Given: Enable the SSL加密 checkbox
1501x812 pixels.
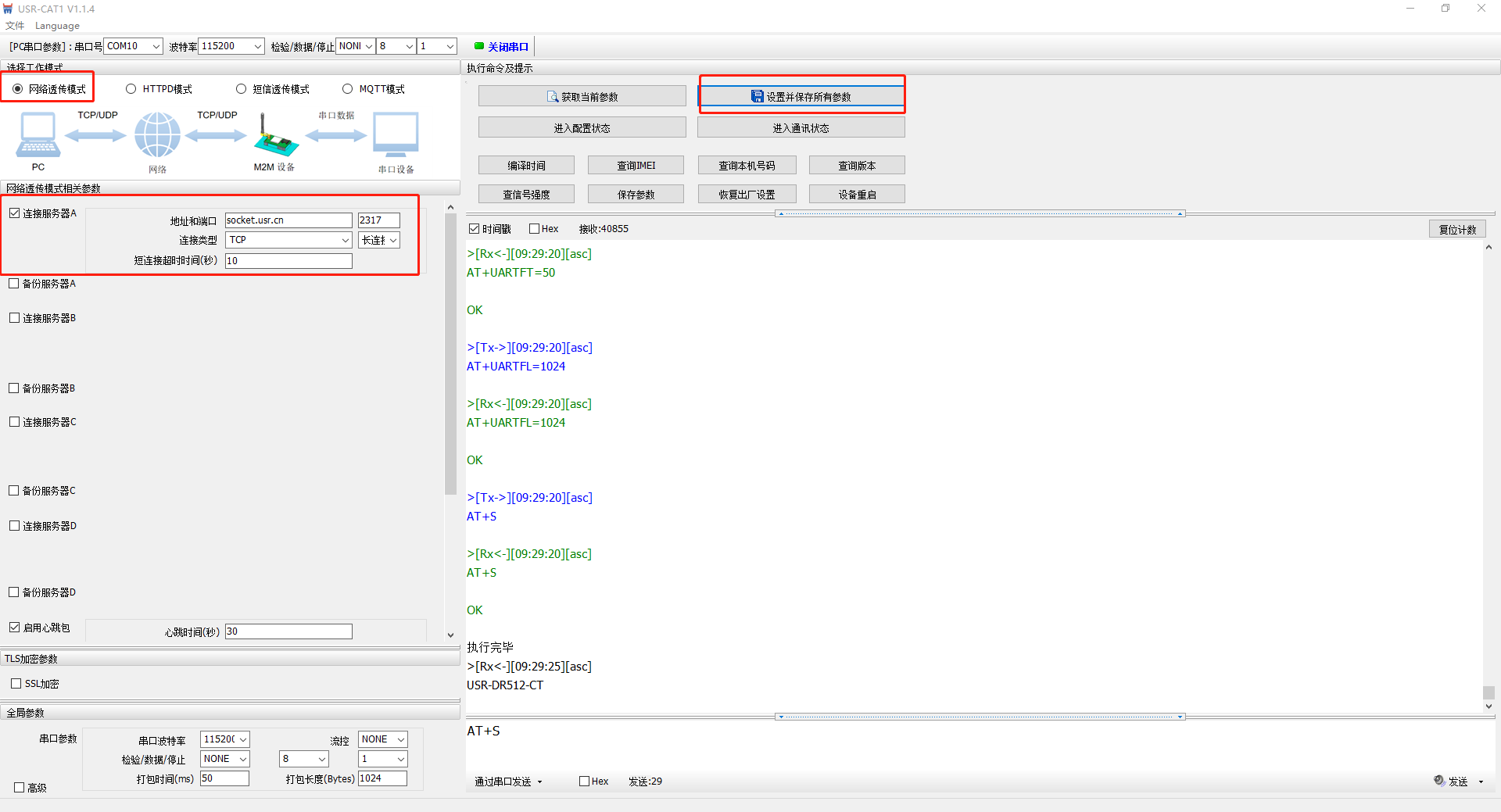Looking at the screenshot, I should pos(16,684).
